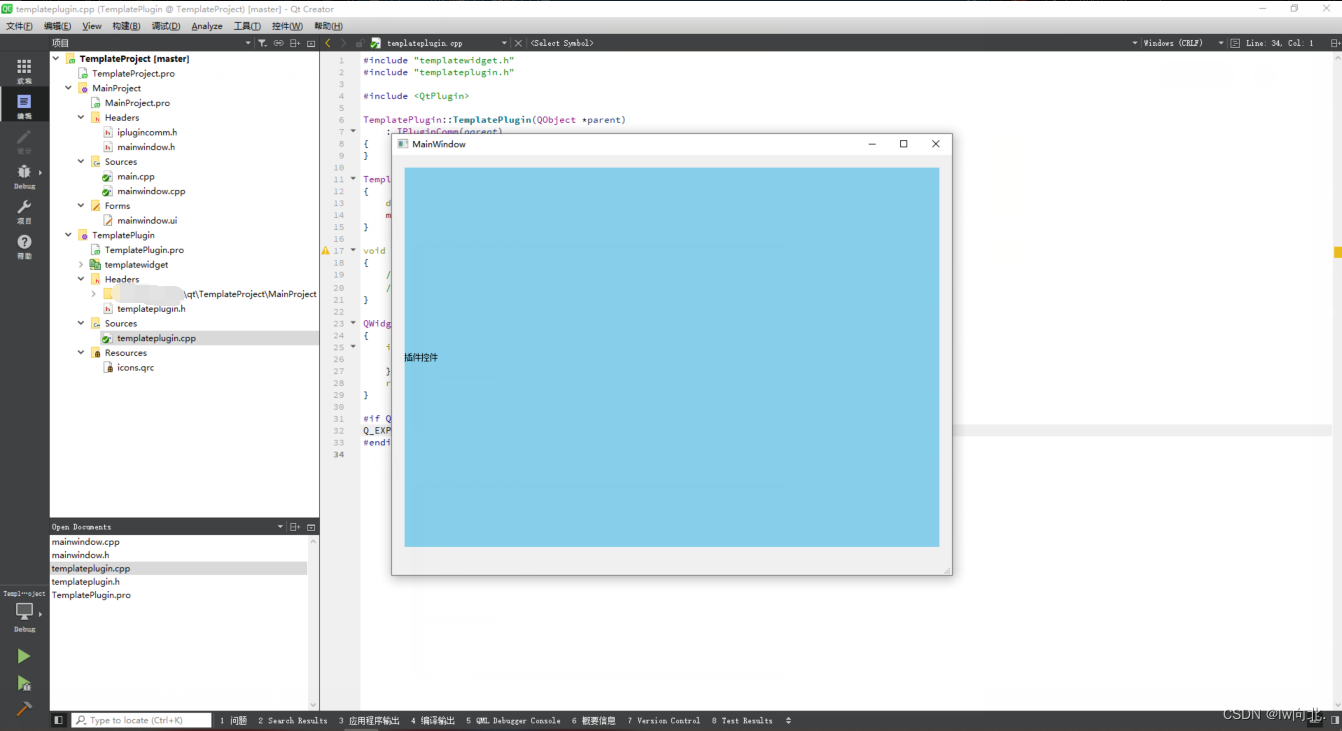Open the 构建(B) menu
Screen dimensions: 1342x731
(126, 26)
